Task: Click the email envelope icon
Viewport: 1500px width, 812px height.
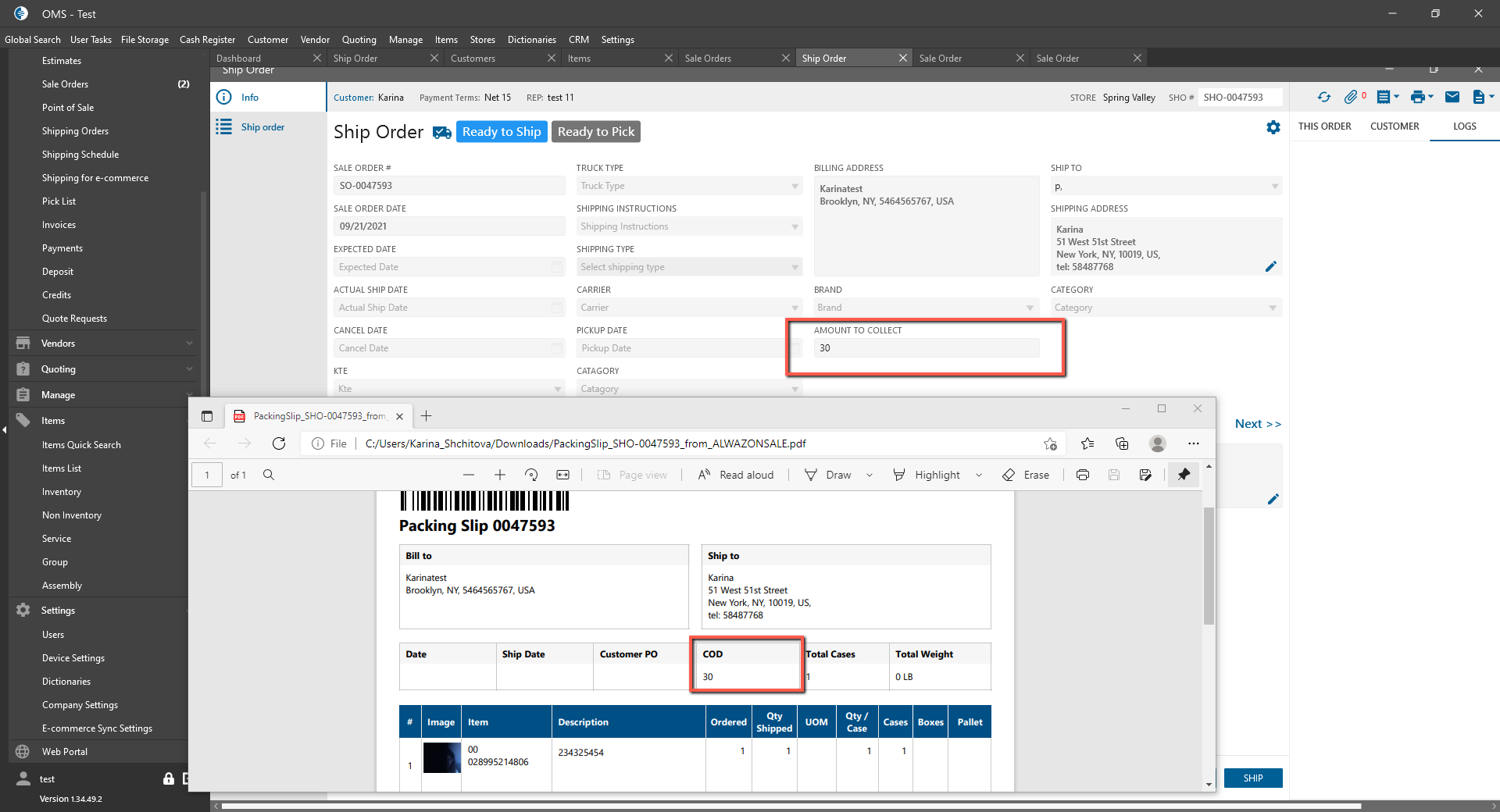Action: (x=1452, y=97)
